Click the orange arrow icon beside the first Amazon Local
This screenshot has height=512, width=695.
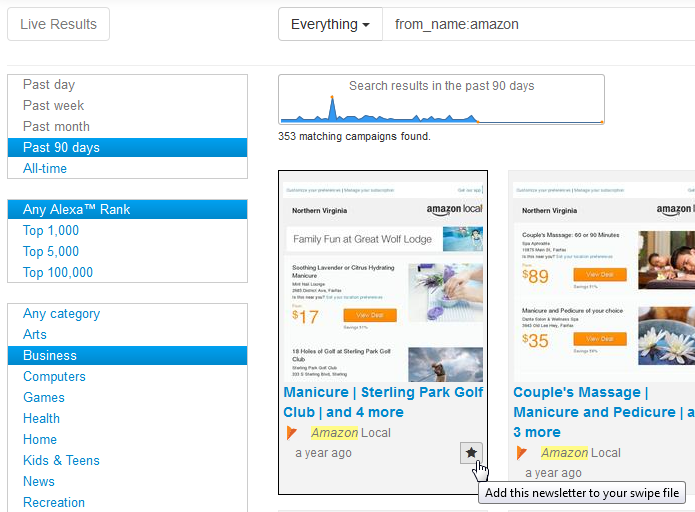pos(291,433)
